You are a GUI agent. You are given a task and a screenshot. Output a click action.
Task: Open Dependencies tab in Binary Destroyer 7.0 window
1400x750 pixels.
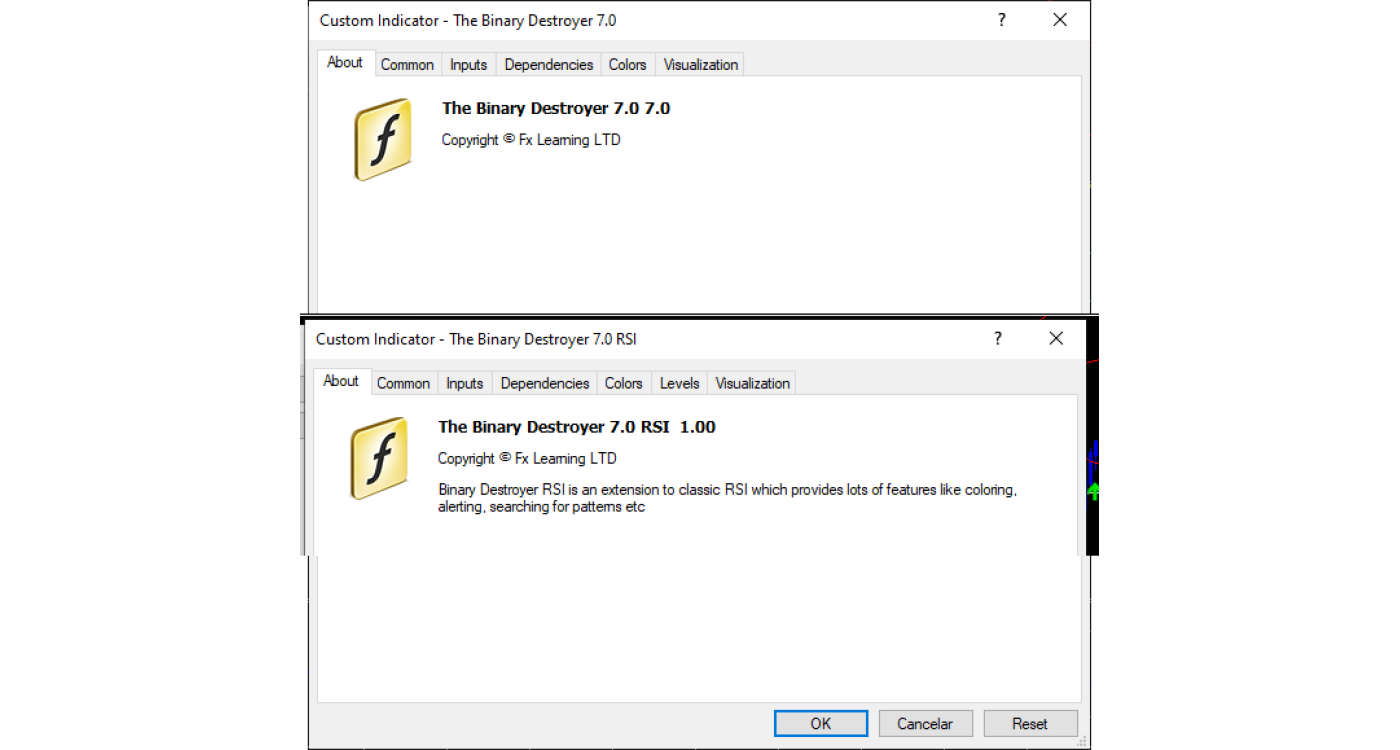click(549, 65)
